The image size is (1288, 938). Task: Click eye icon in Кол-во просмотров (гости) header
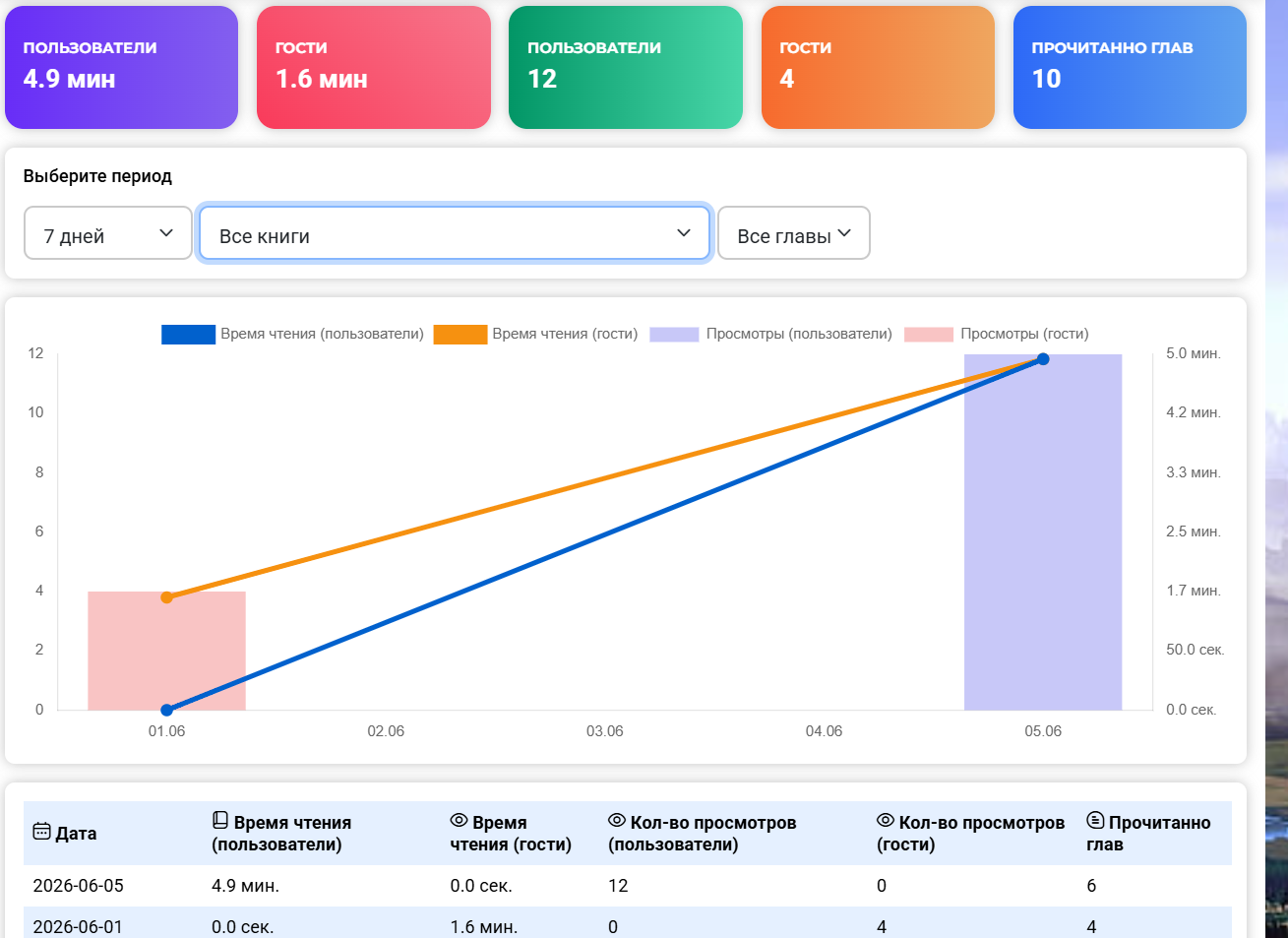click(x=886, y=820)
